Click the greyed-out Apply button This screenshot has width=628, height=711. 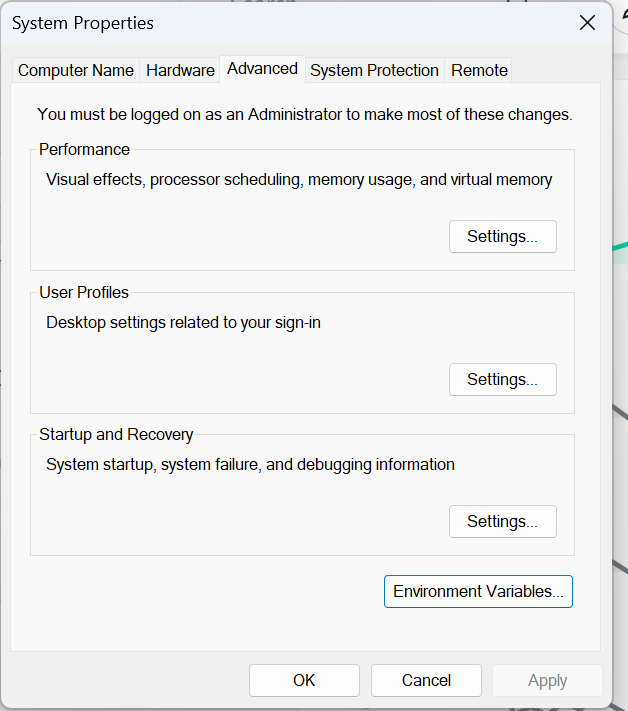click(x=547, y=680)
